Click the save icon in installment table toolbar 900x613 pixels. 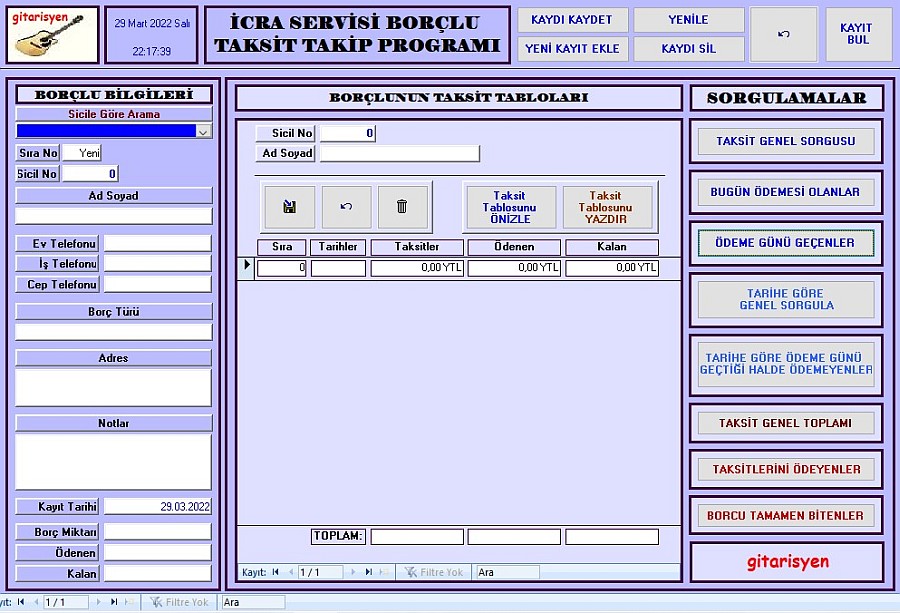pos(289,207)
